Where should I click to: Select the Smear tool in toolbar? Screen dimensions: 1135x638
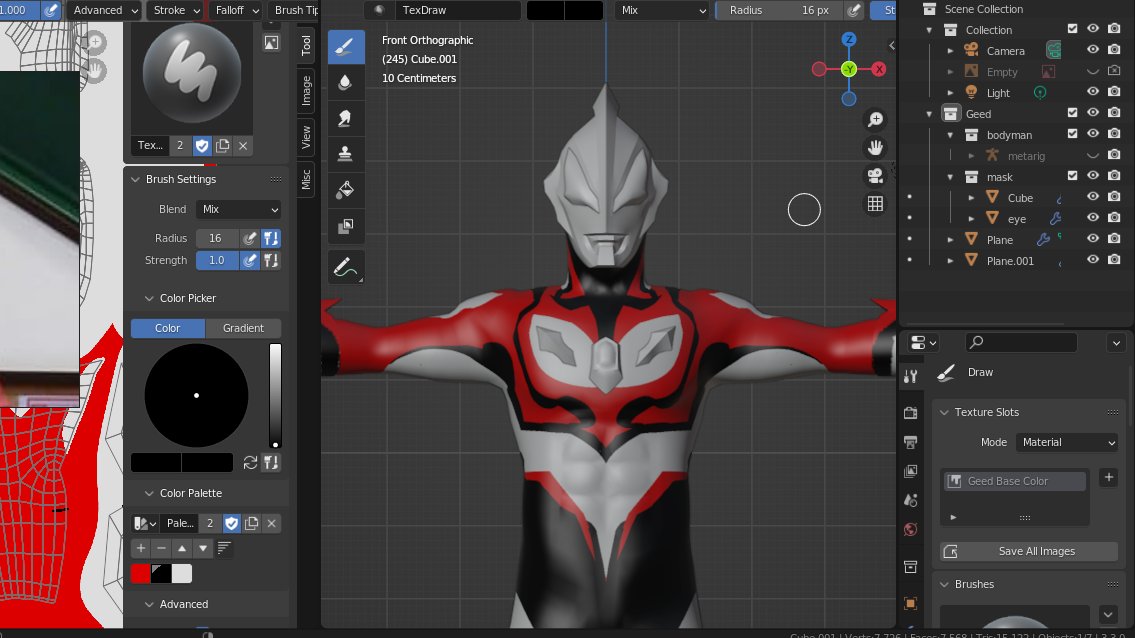tap(346, 118)
